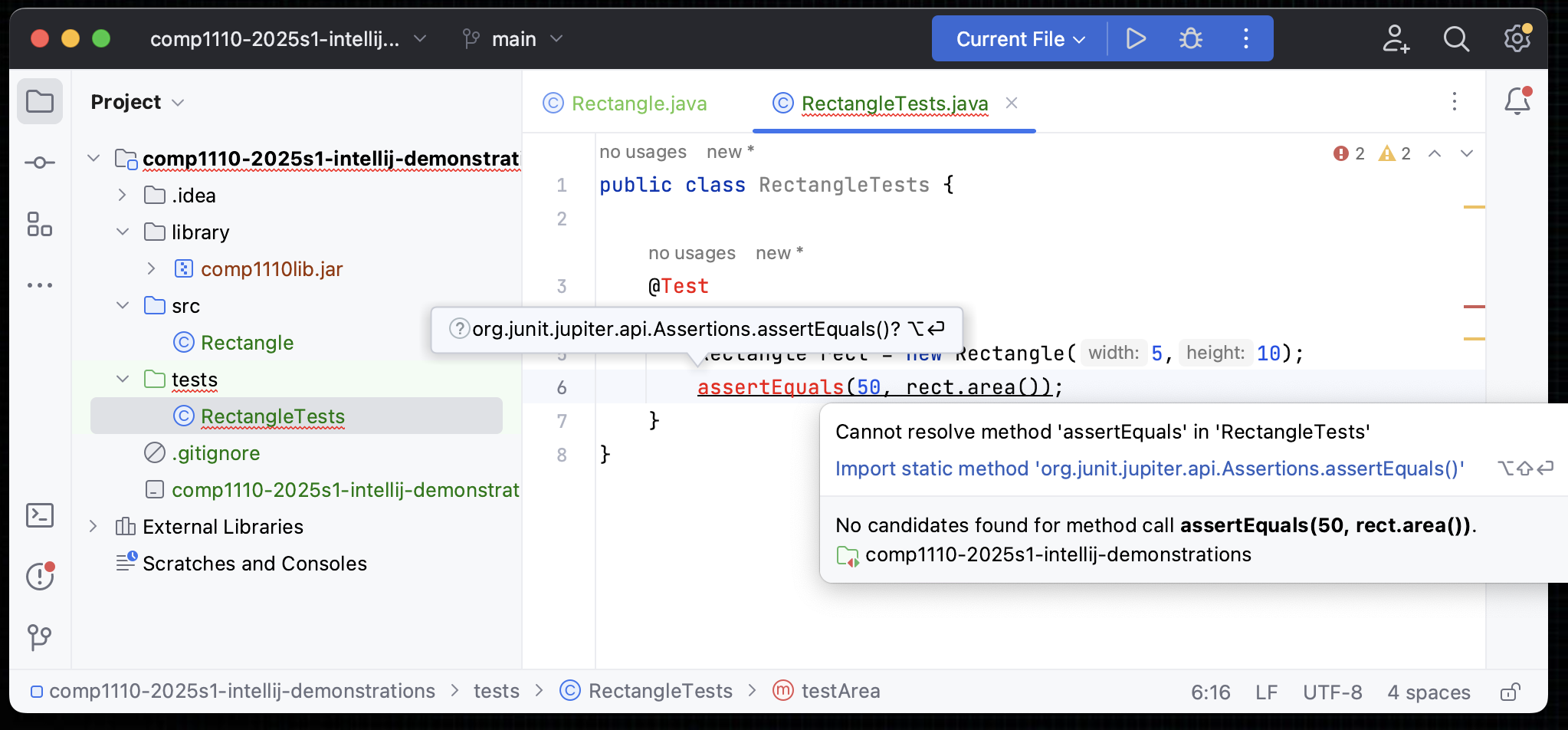This screenshot has width=1568, height=730.
Task: Run the current file
Action: tap(1136, 38)
